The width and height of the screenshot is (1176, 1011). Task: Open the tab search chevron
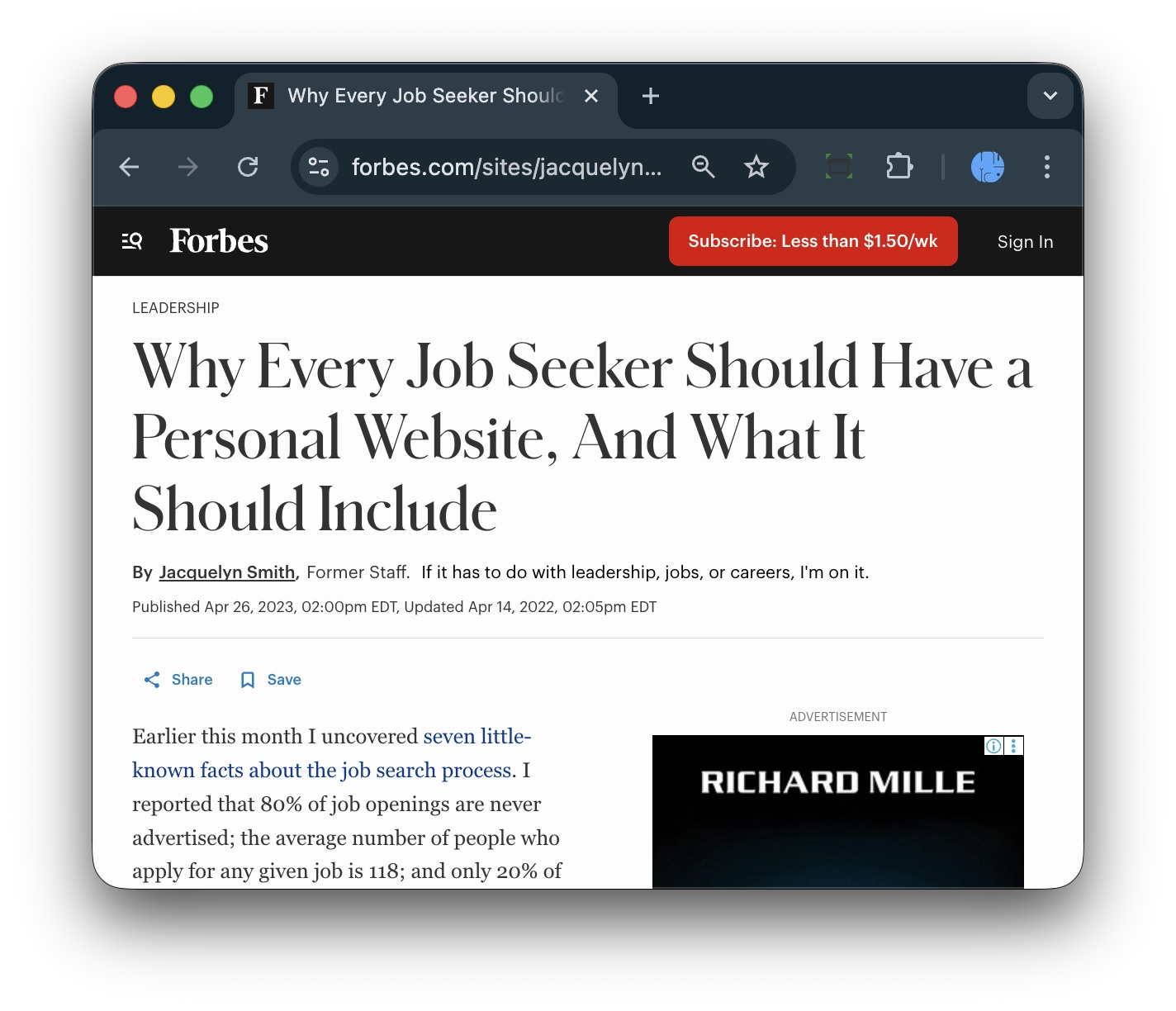(1050, 96)
